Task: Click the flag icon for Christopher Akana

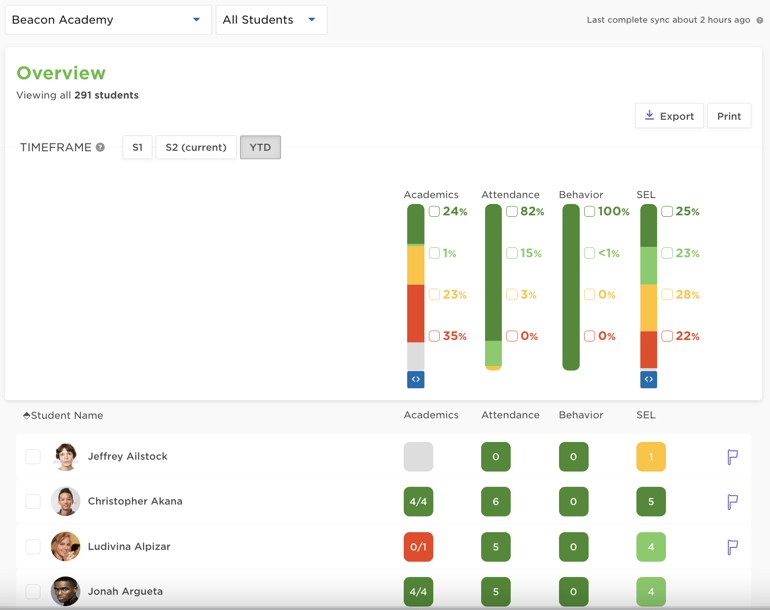Action: click(732, 502)
